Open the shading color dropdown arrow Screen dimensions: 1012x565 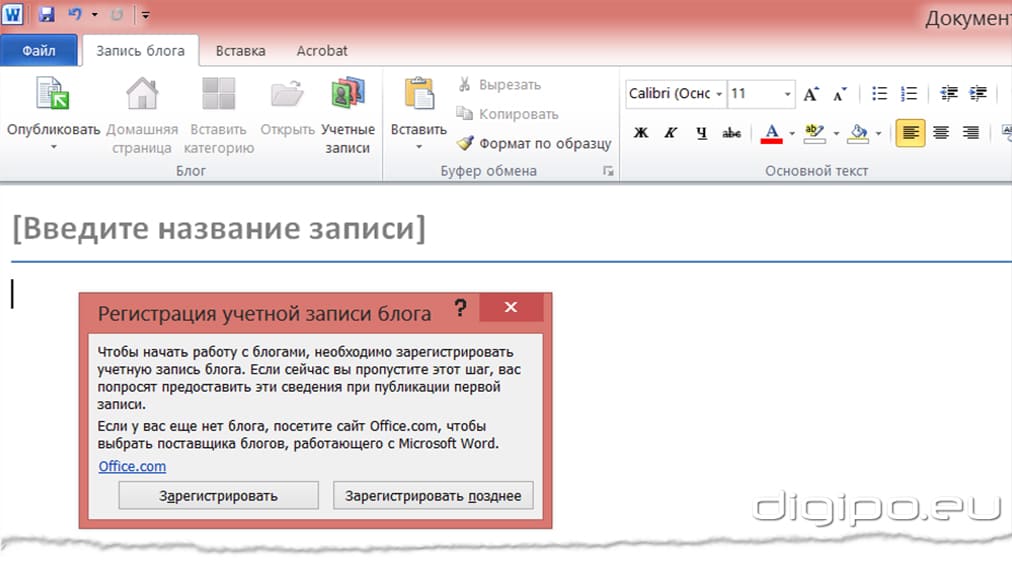tap(878, 134)
